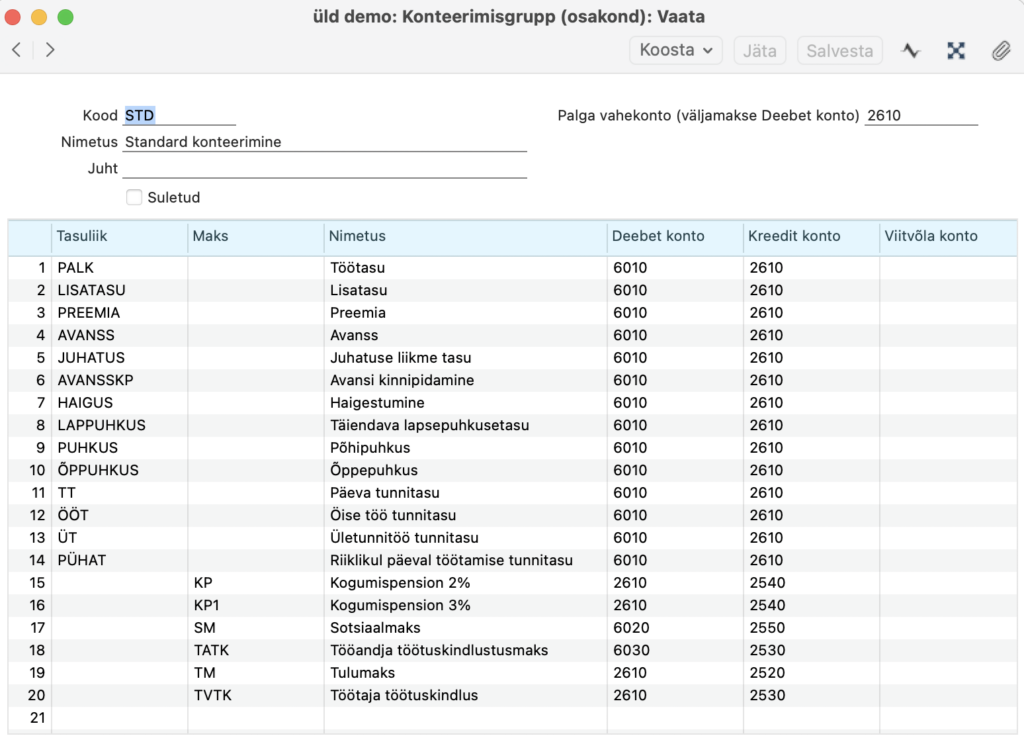The image size is (1024, 736).
Task: Click the workflow overview network icon
Action: coord(956,50)
